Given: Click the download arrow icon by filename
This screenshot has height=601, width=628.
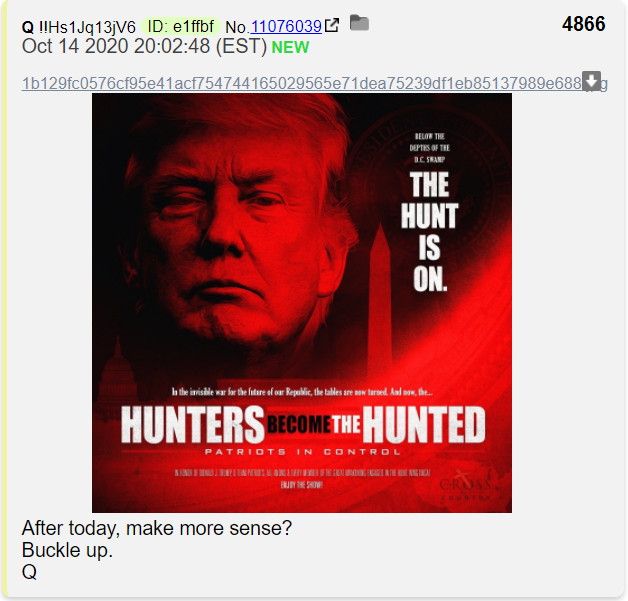Looking at the screenshot, I should pos(591,81).
